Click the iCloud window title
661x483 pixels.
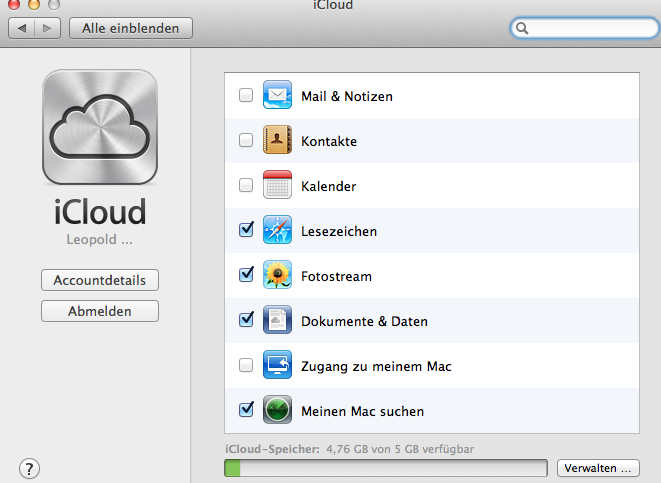333,5
